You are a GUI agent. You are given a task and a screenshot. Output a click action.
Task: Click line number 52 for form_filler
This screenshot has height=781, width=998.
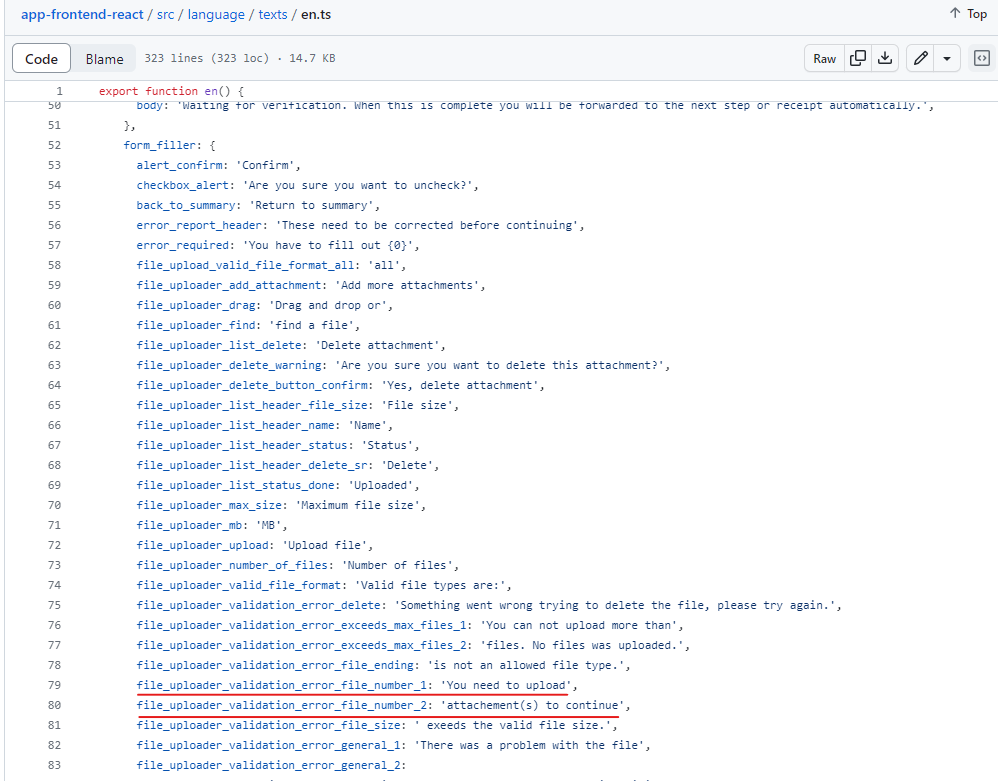[x=54, y=145]
